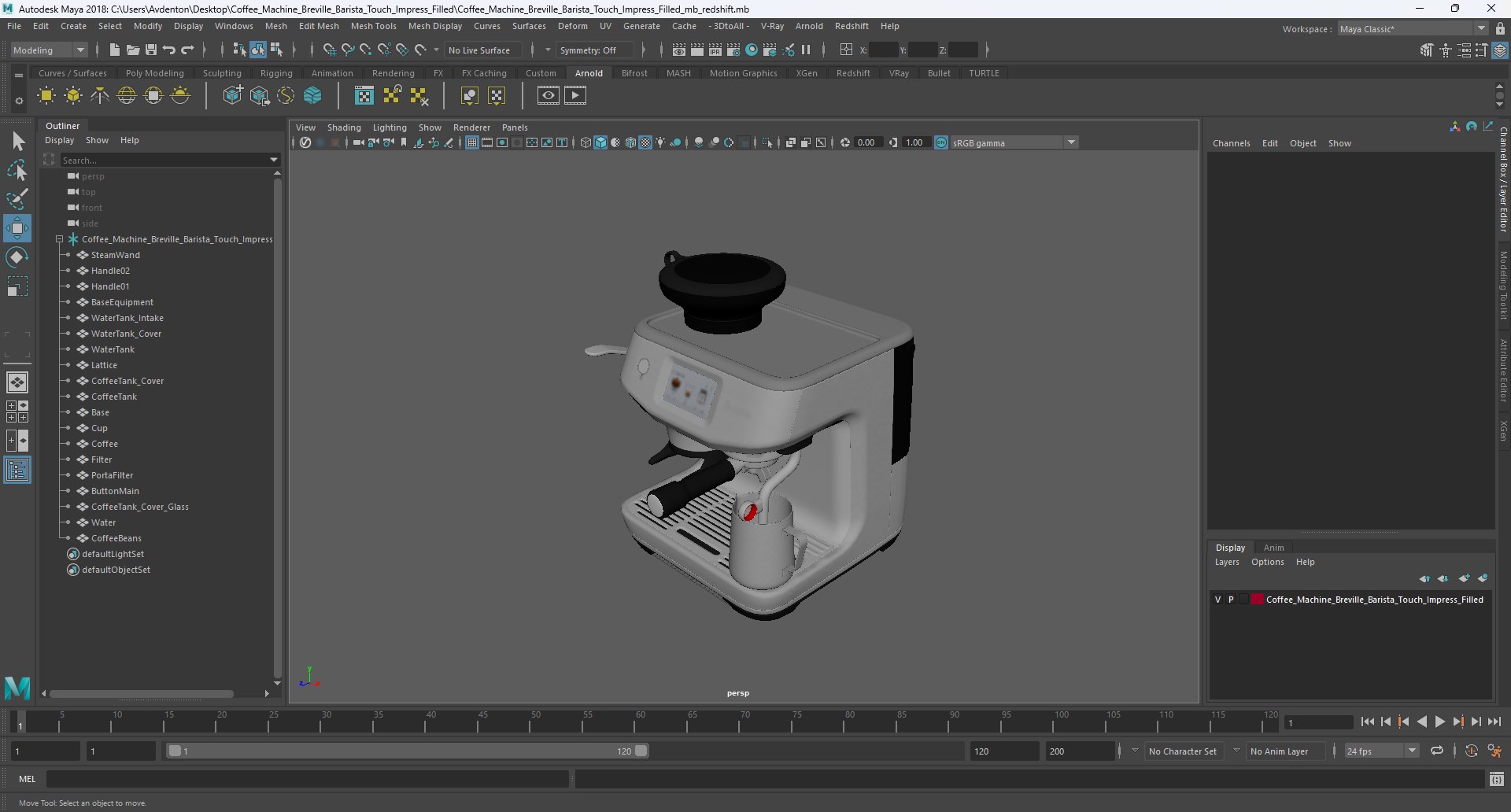
Task: Toggle layer playback P box
Action: (1231, 600)
